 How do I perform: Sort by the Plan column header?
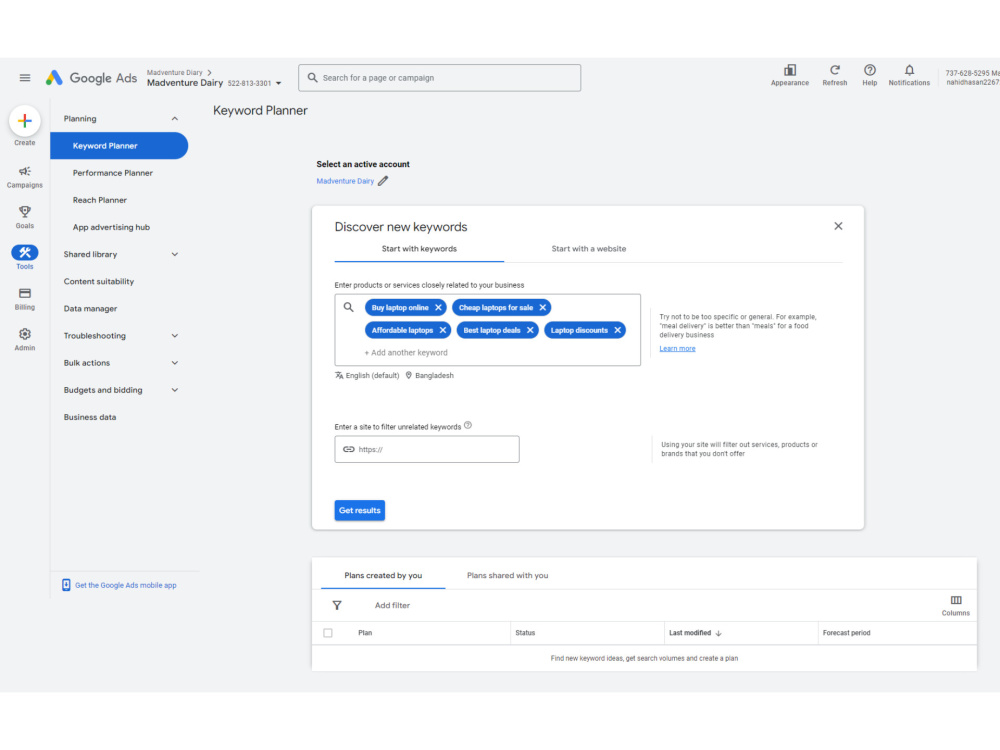point(365,633)
